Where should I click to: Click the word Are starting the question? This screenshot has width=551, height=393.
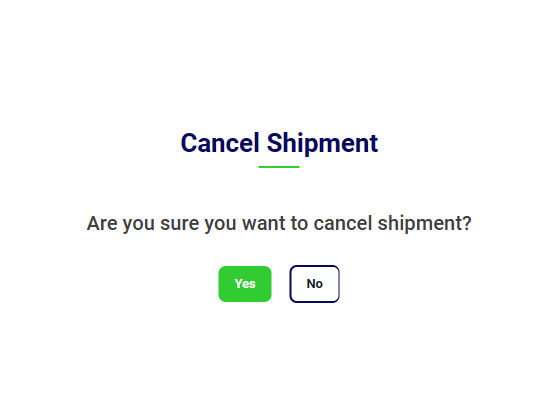(102, 224)
